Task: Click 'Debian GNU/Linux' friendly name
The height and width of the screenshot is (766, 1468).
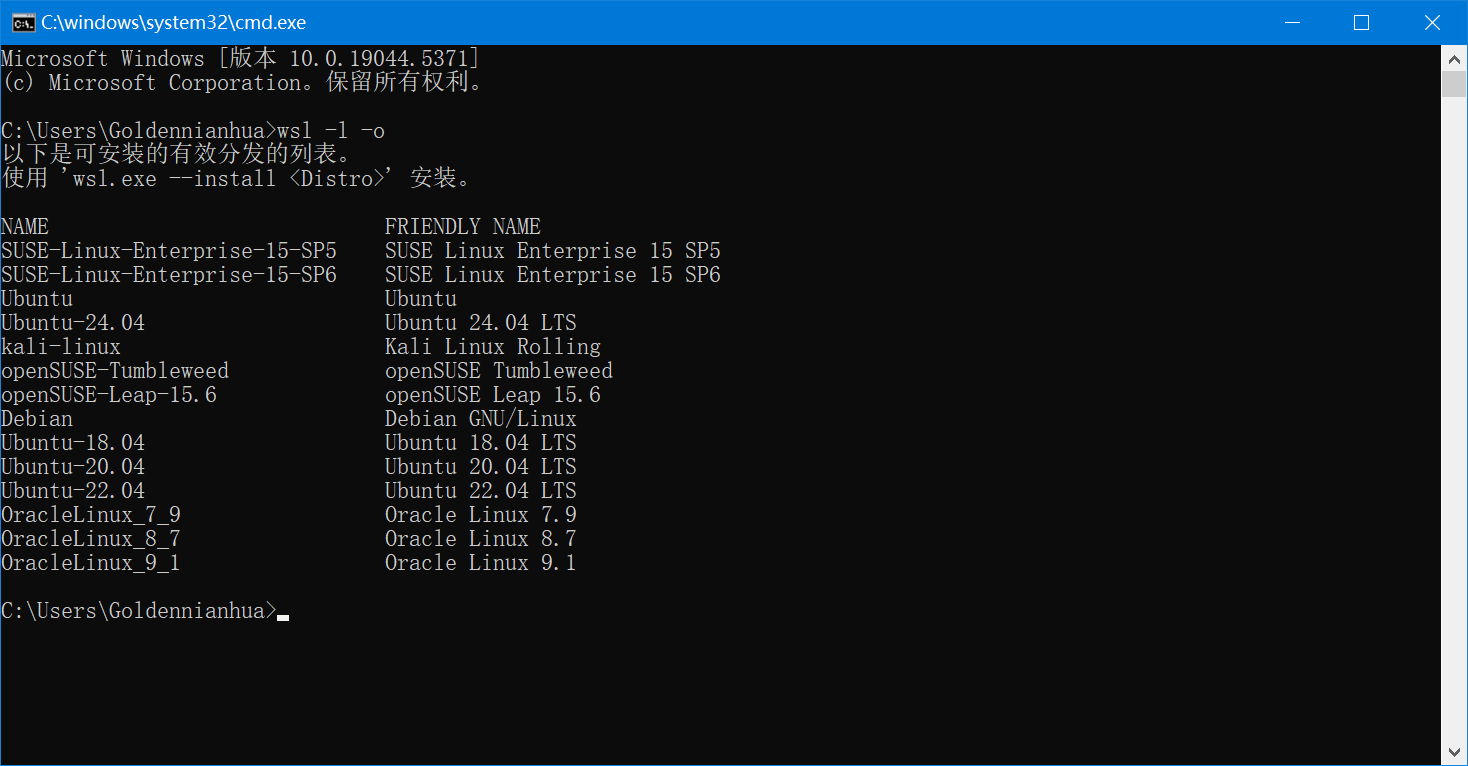Action: (481, 419)
